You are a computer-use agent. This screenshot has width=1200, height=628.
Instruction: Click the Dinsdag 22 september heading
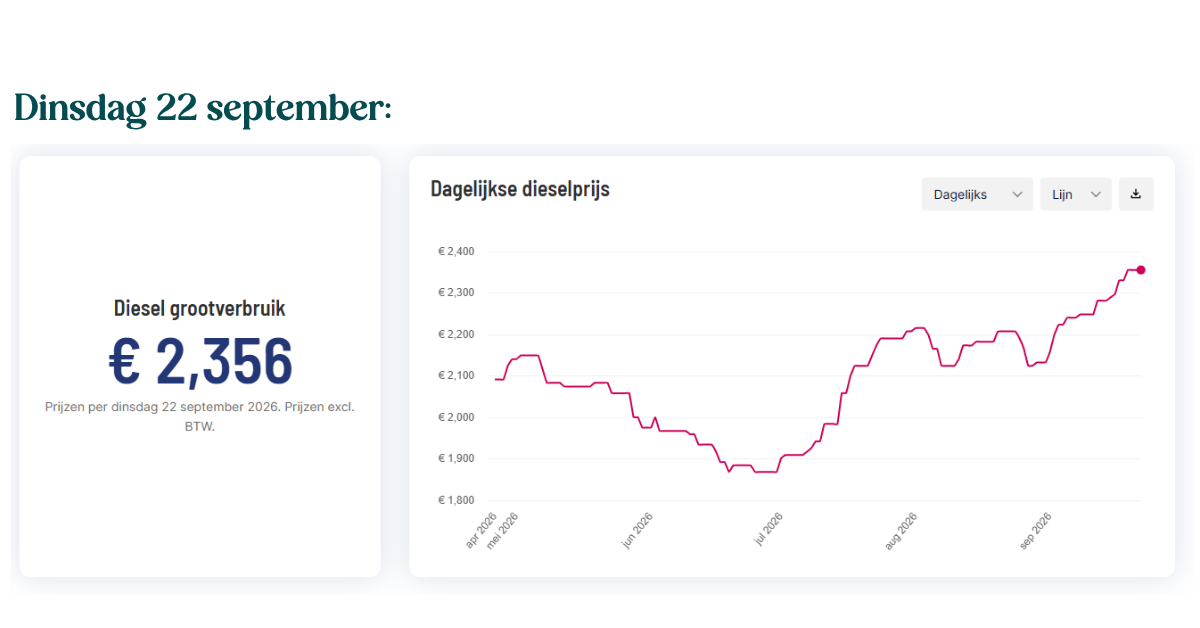(x=202, y=108)
